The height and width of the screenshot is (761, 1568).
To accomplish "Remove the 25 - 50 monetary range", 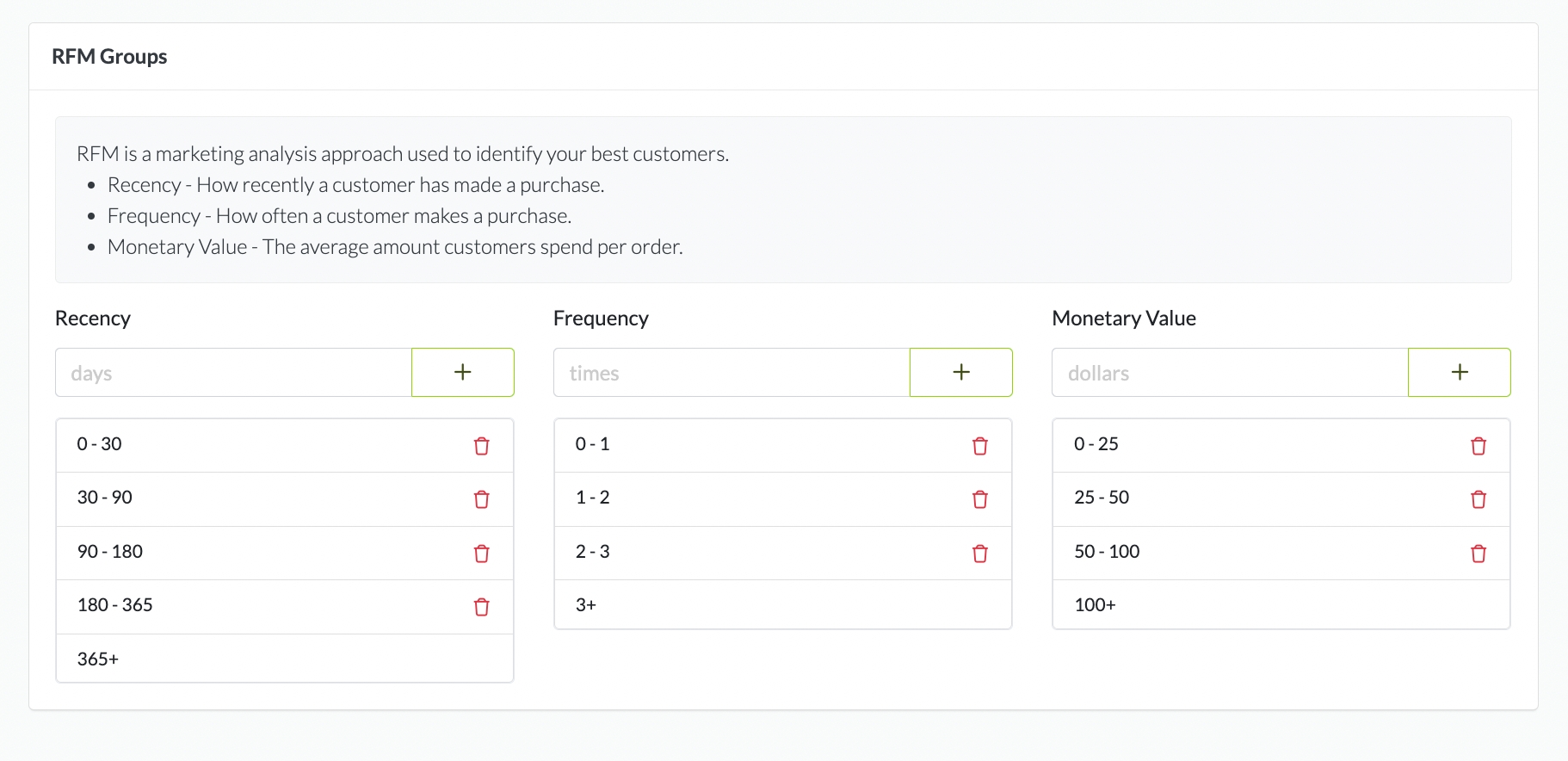I will (x=1478, y=499).
